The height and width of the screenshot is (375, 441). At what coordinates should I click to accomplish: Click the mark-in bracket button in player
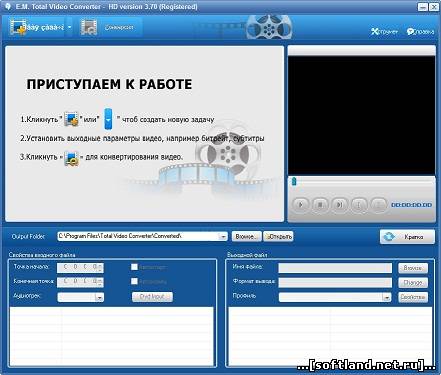pos(359,204)
